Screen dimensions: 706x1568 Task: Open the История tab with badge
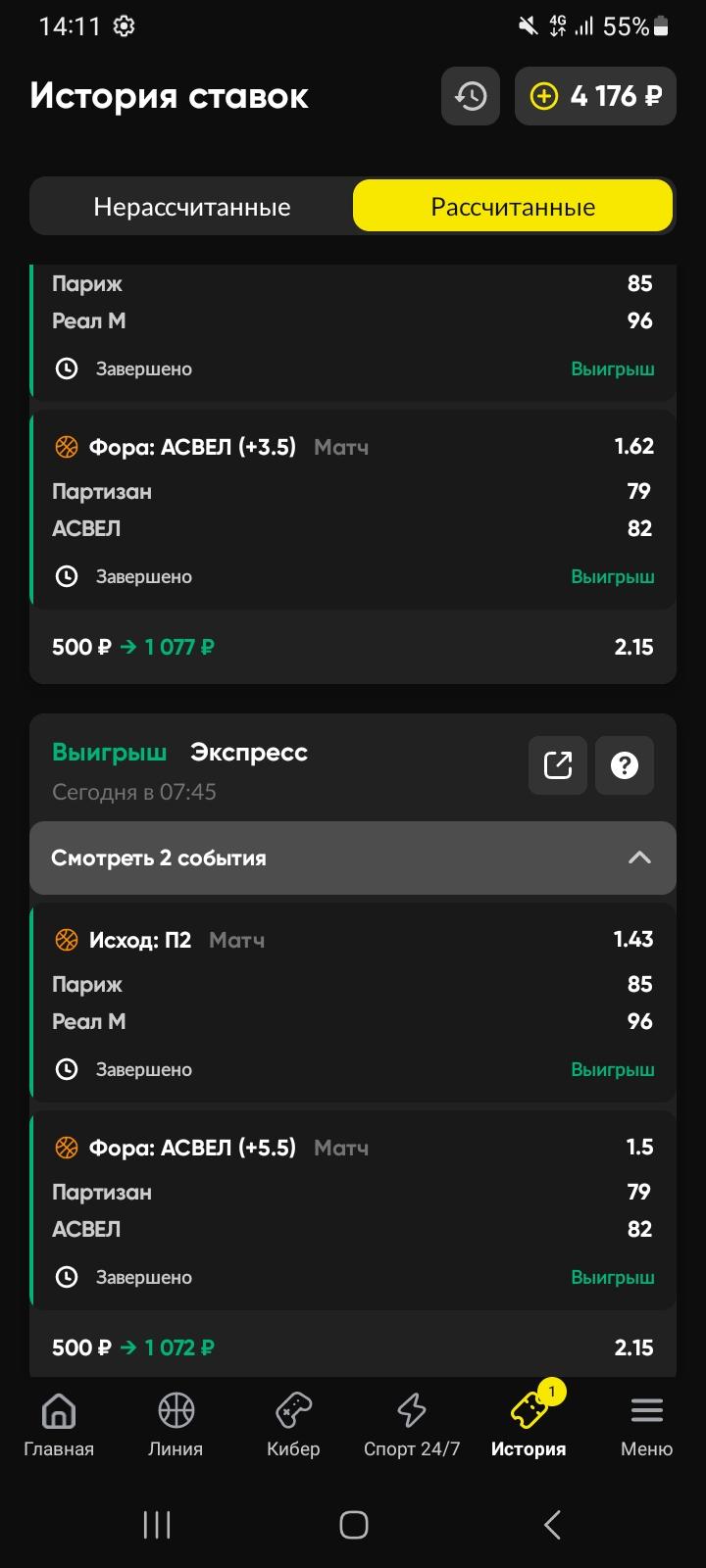pos(529,1421)
